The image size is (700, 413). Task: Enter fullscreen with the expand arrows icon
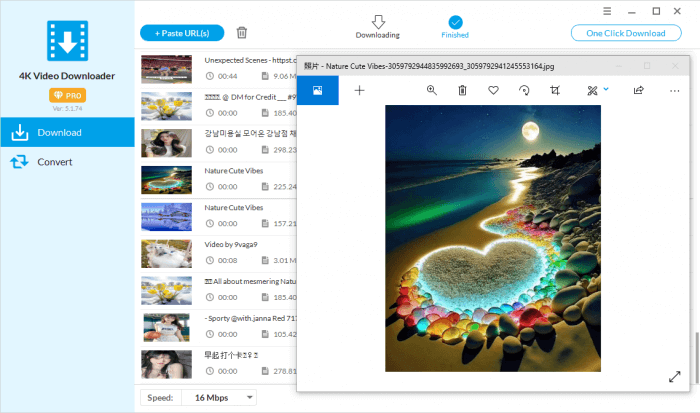pos(674,377)
